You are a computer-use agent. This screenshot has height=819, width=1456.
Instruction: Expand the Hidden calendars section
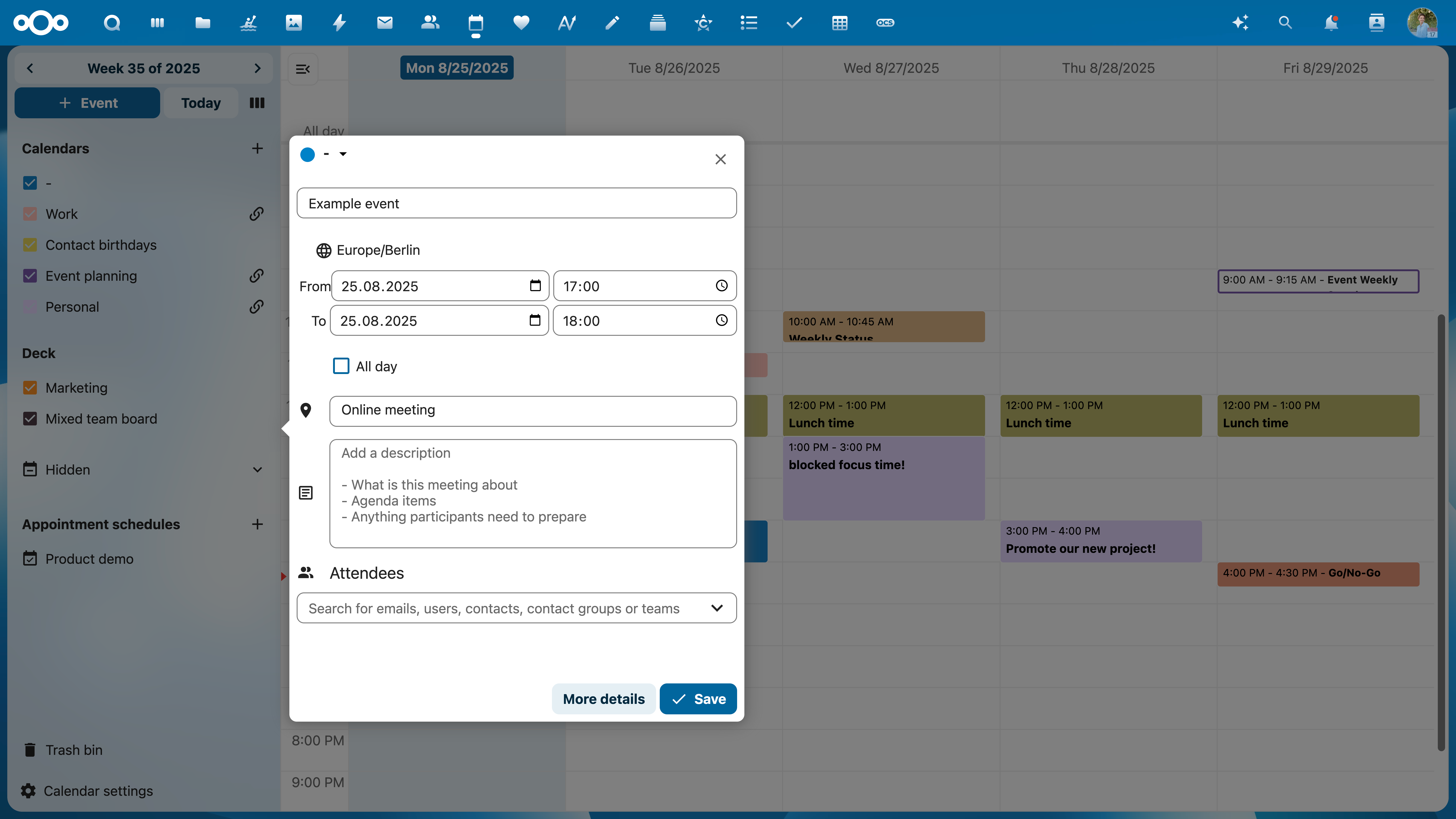[257, 469]
